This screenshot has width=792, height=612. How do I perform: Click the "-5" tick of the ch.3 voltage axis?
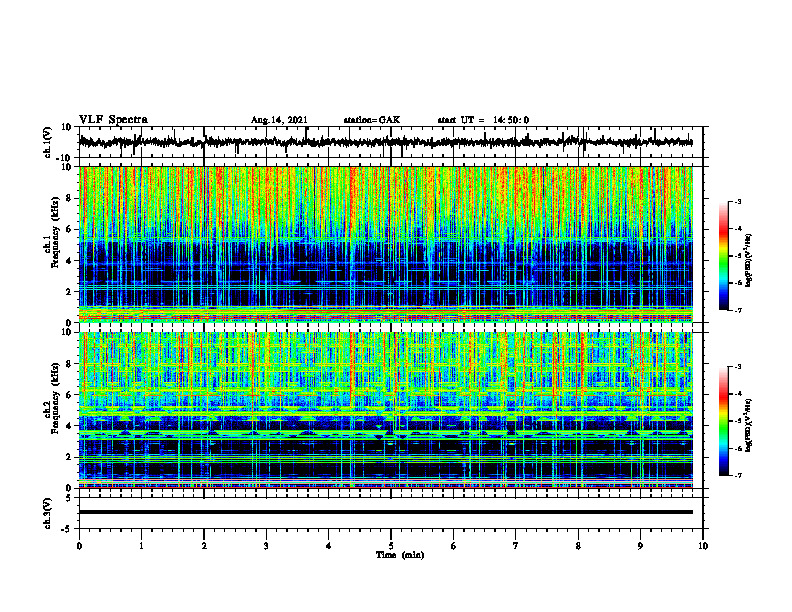click(67, 529)
